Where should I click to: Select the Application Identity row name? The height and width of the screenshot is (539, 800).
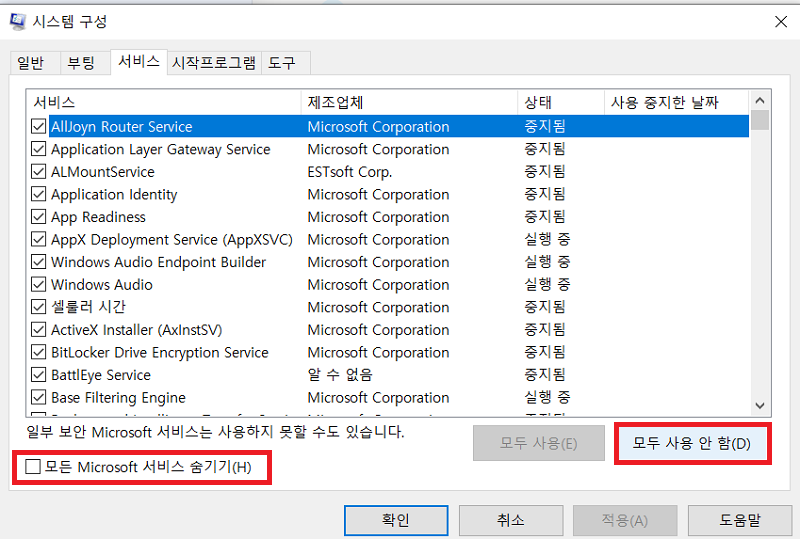click(x=114, y=194)
